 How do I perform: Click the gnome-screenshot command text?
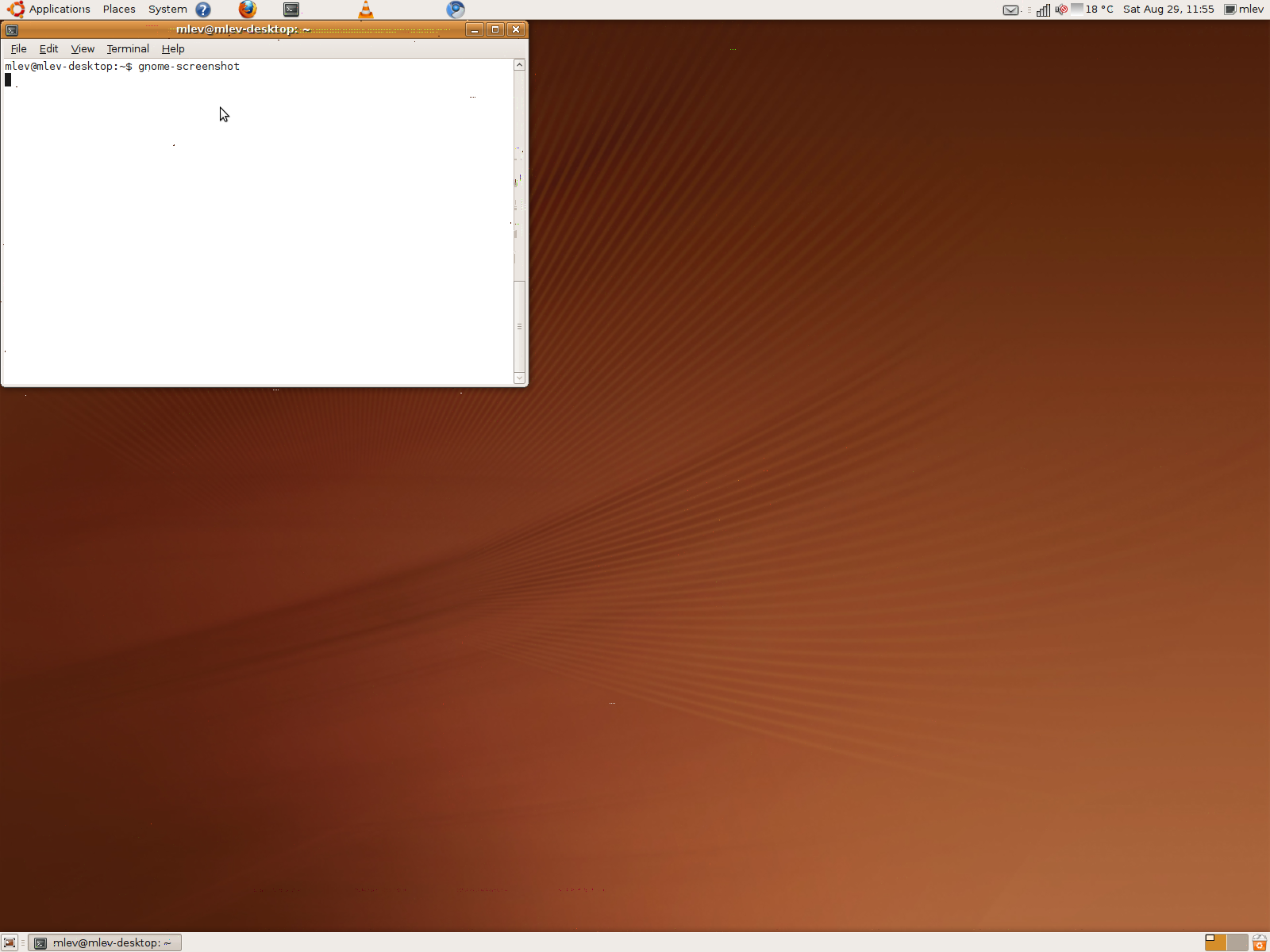coord(189,67)
